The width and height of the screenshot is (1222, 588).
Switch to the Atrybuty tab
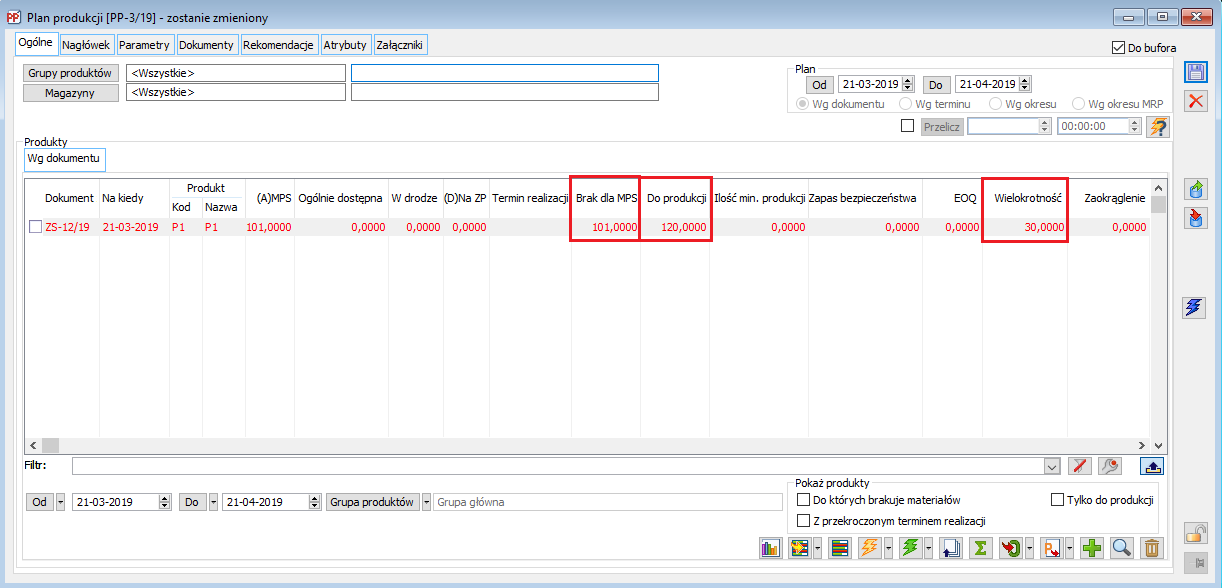345,45
